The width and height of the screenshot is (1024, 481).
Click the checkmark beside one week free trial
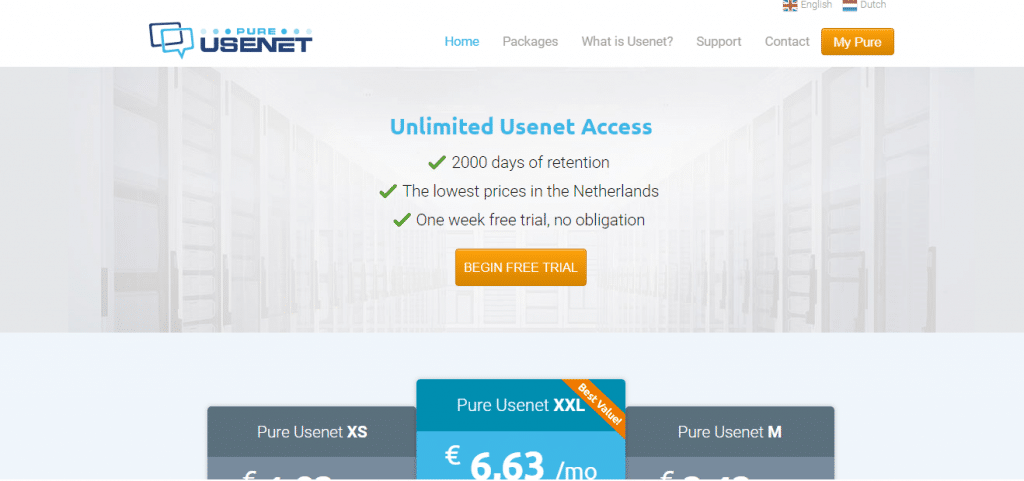tap(402, 220)
